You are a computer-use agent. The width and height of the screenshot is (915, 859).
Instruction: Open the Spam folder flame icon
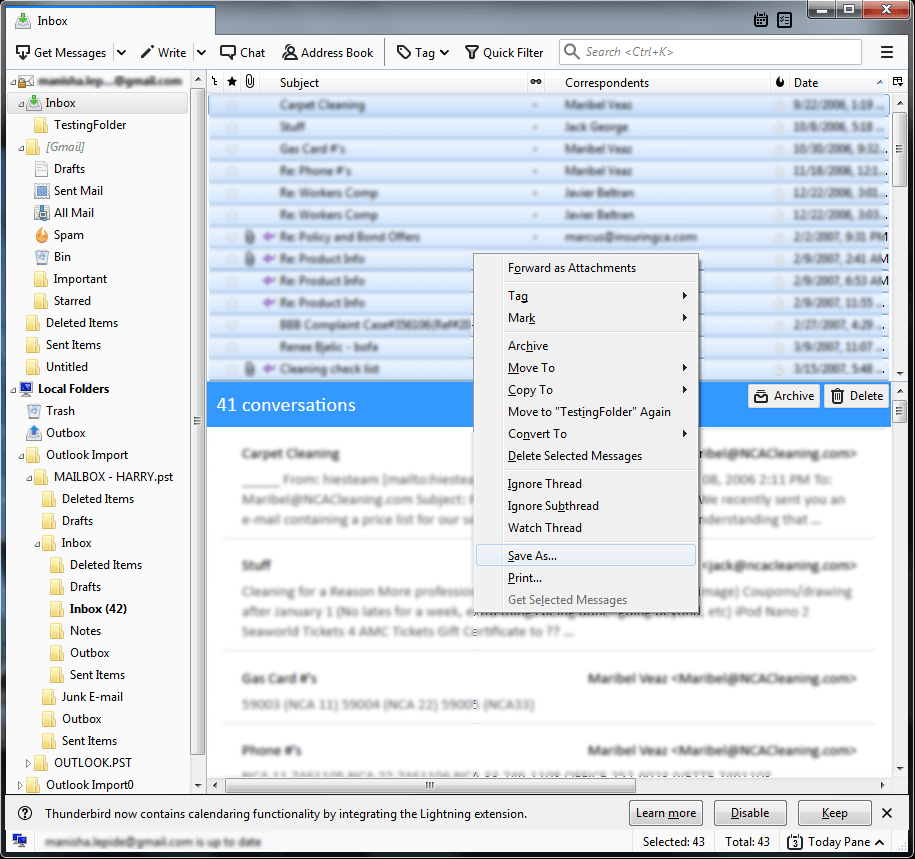pyautogui.click(x=41, y=235)
